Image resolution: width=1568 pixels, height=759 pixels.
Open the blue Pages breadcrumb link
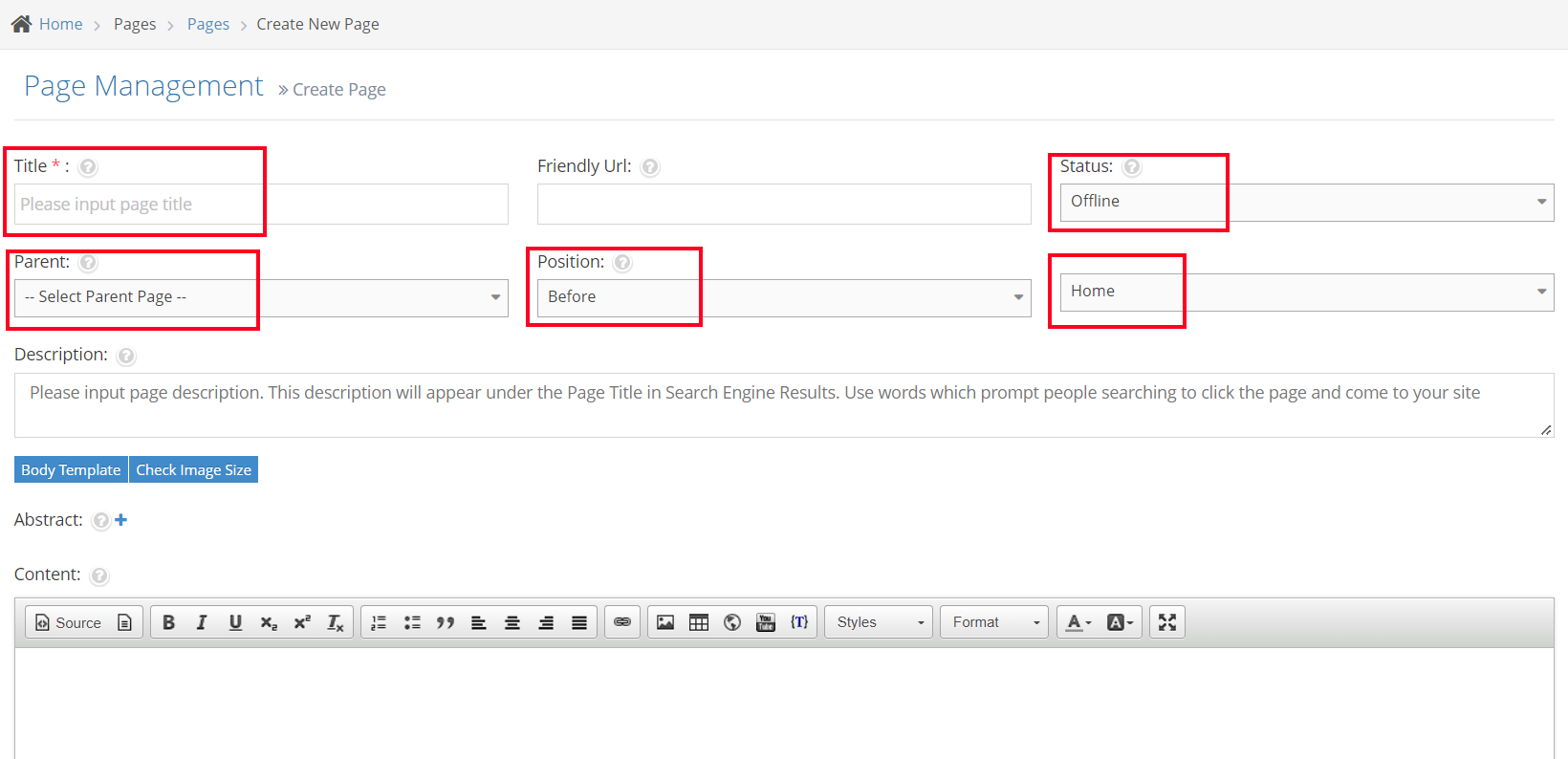coord(207,24)
